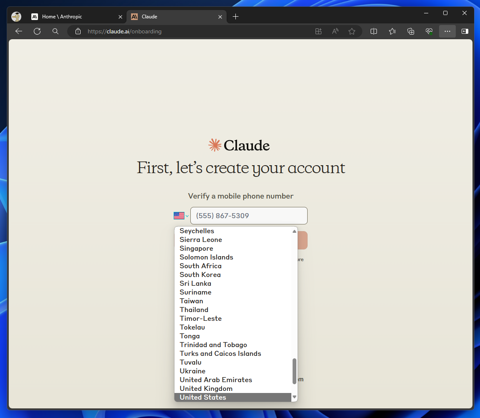Pick Trinidad and Tobago from dropdown
480x418 pixels.
click(x=233, y=345)
